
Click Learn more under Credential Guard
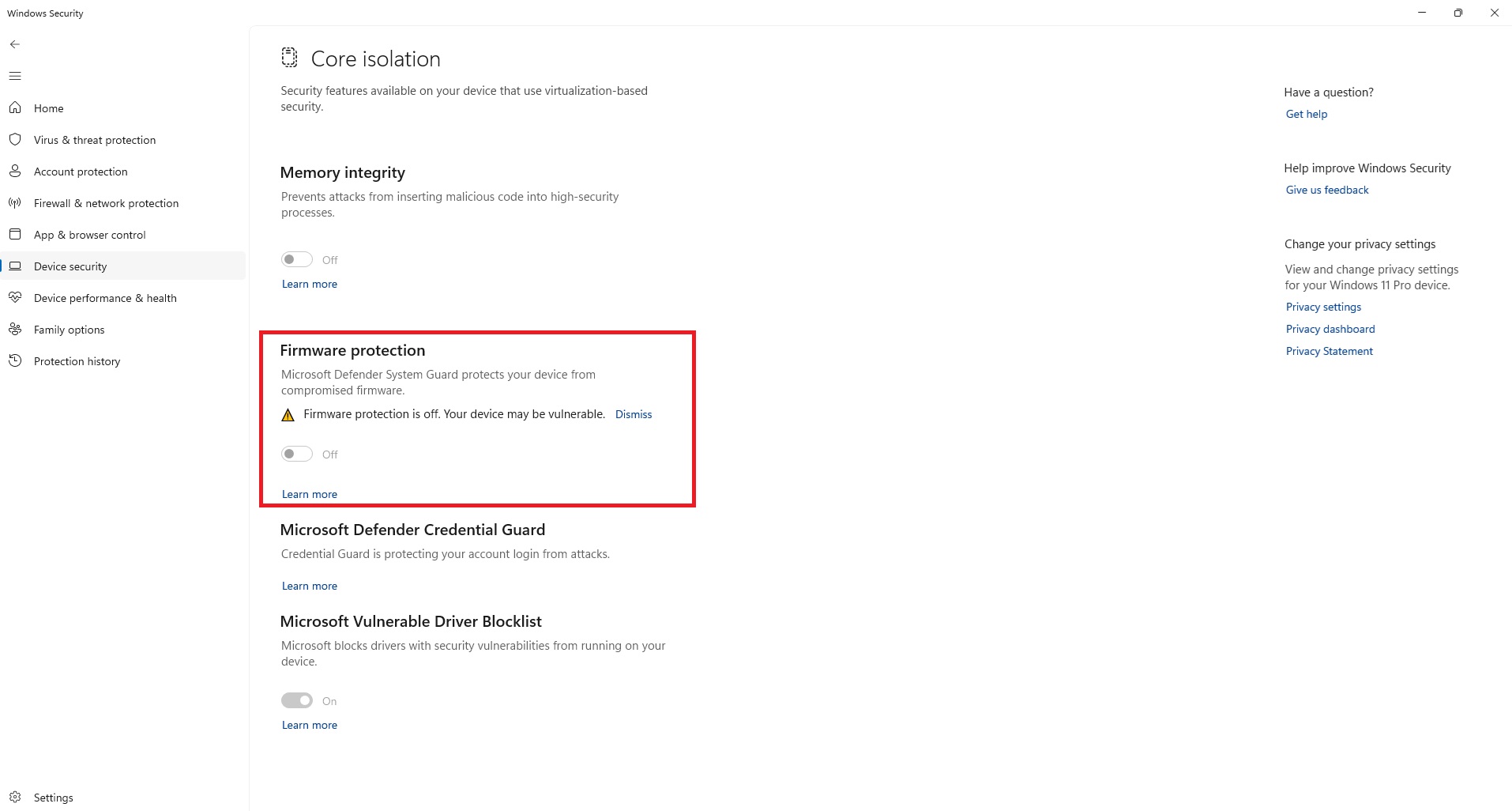point(310,586)
